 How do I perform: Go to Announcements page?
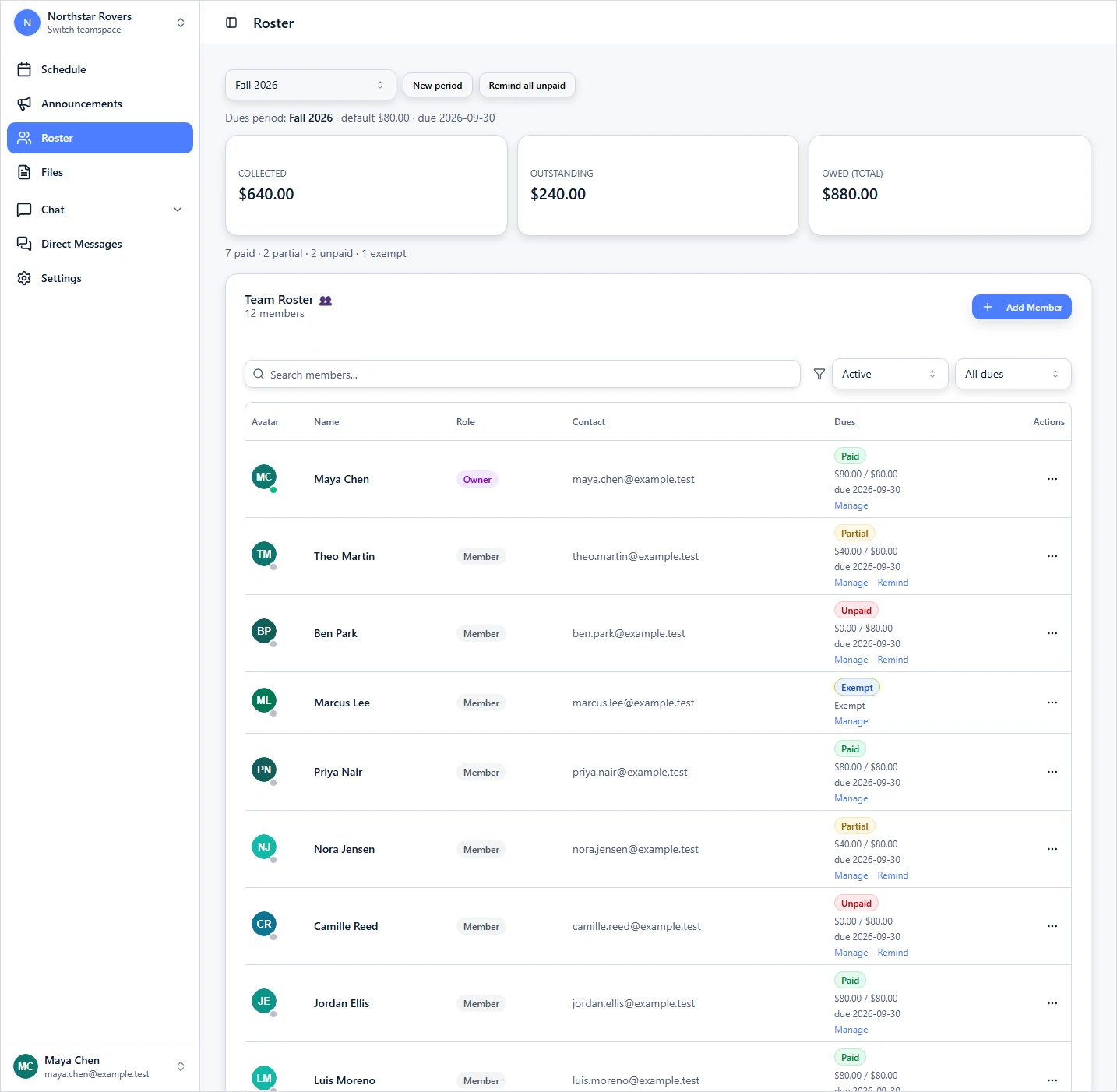100,104
